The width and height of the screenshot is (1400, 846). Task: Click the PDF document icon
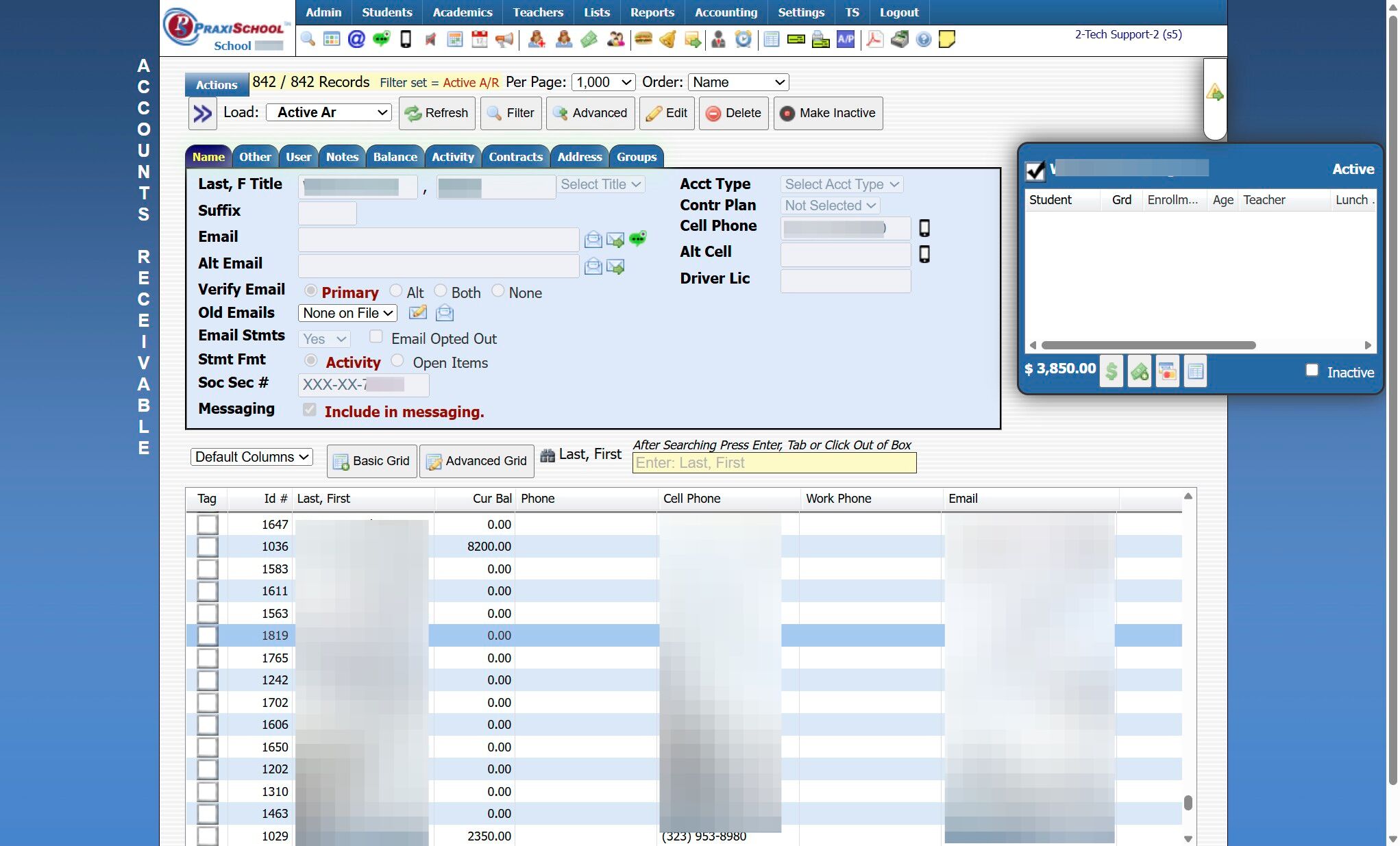[874, 39]
